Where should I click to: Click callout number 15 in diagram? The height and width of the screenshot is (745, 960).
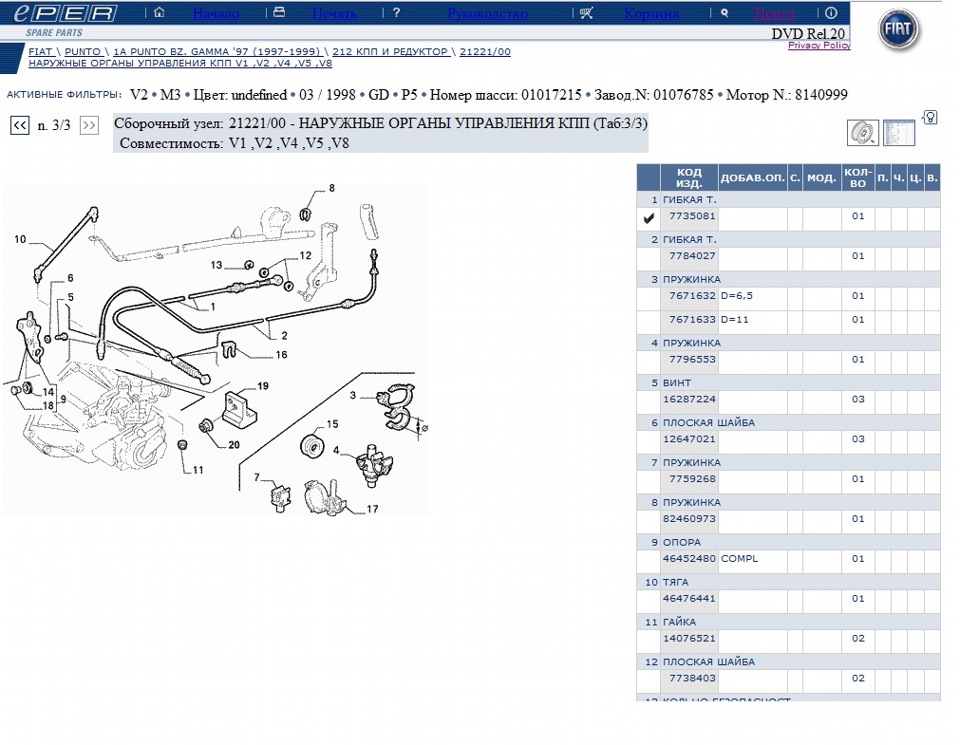pyautogui.click(x=332, y=424)
